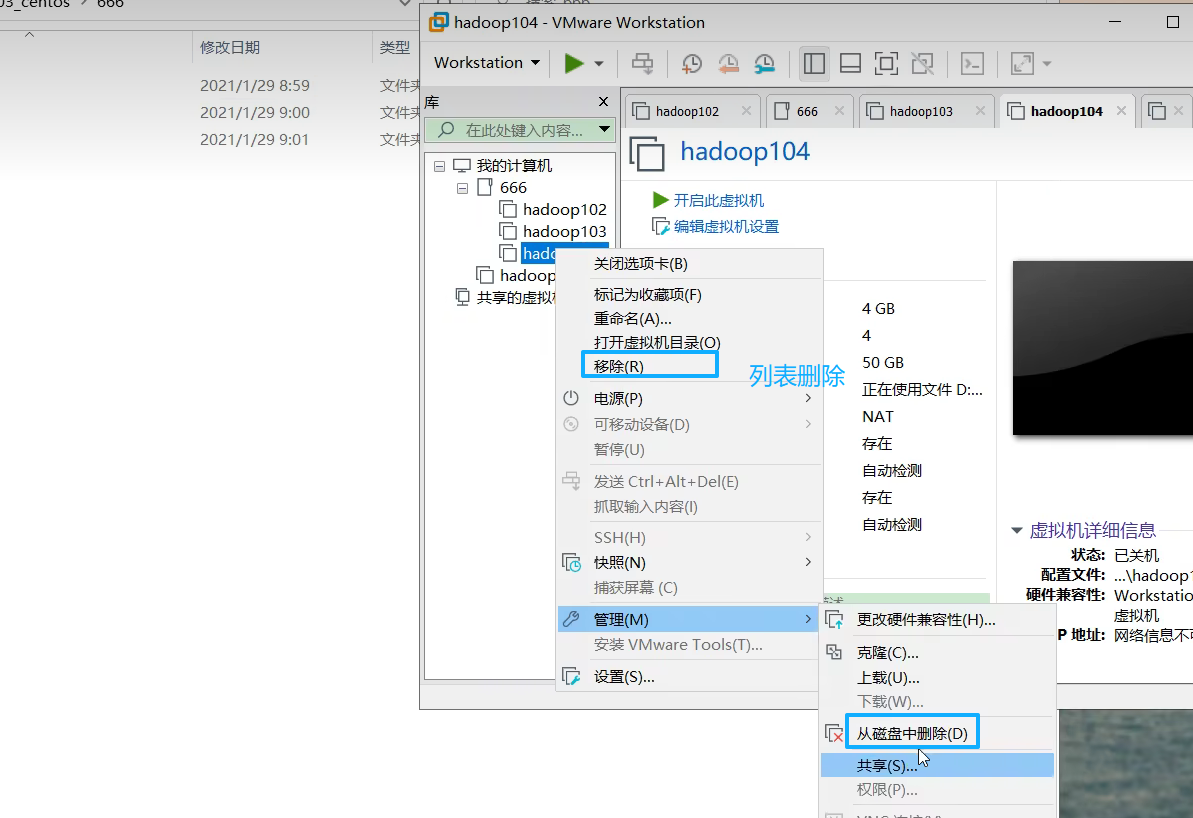Sort by date modified column in Explorer
1193x818 pixels.
(x=230, y=47)
